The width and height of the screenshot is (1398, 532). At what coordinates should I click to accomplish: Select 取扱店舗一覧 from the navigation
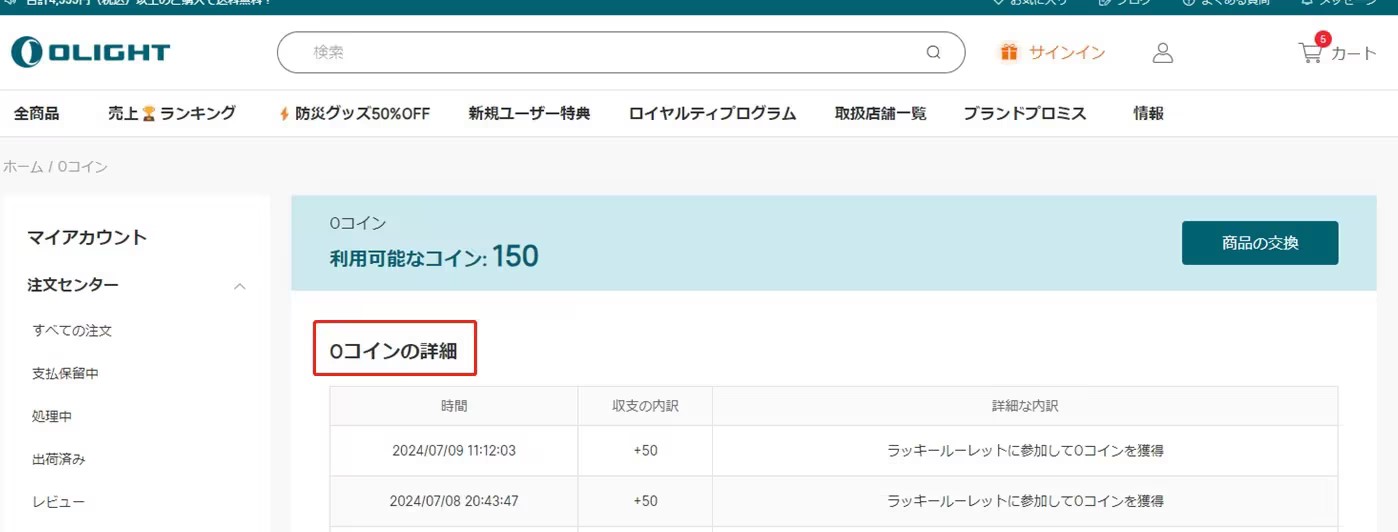tap(880, 113)
